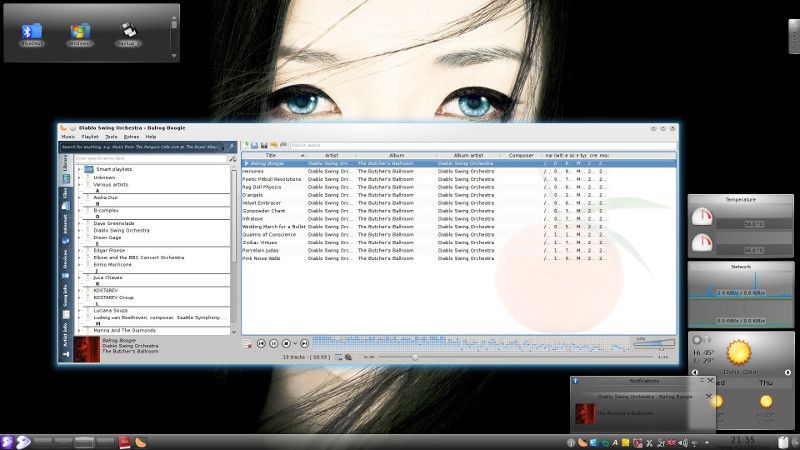Select the Porcelain Judas track
Screen dimensions: 800x450
pos(459,251)
